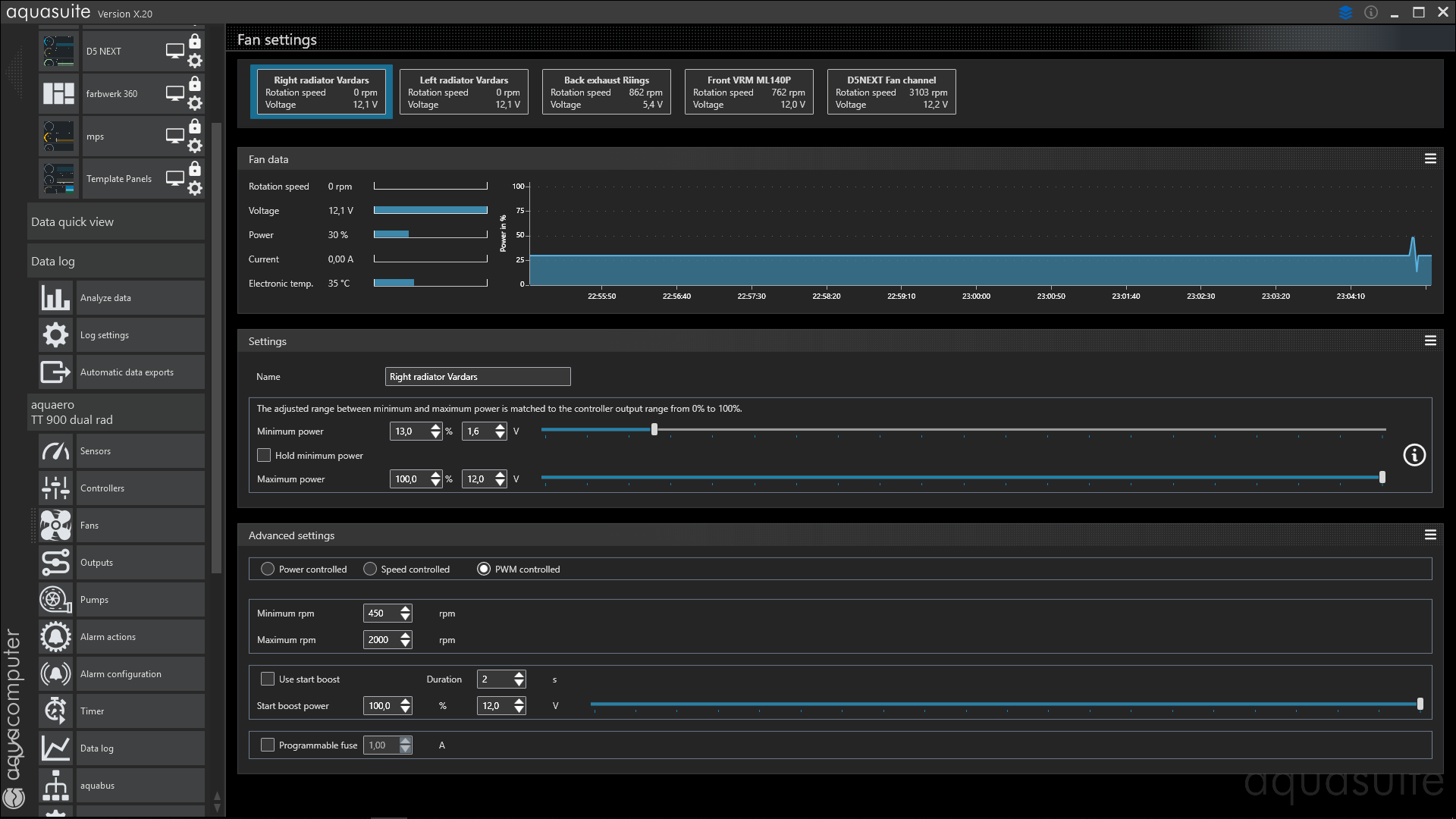Open the Sensors icon in sidebar
This screenshot has width=1456, height=819.
[x=56, y=452]
